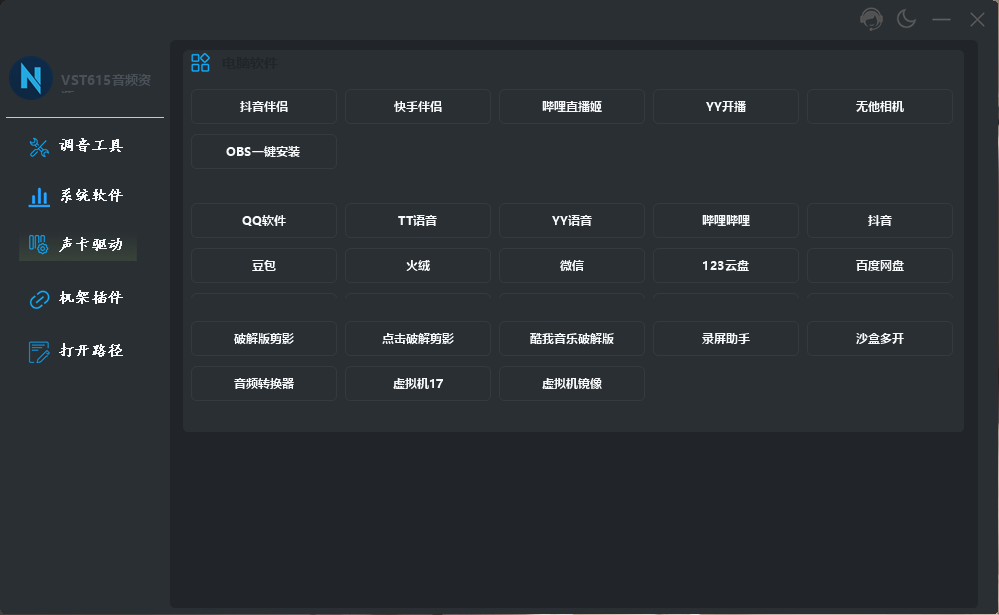The height and width of the screenshot is (615, 999).
Task: Click the QQ软件 button
Action: [x=264, y=221]
